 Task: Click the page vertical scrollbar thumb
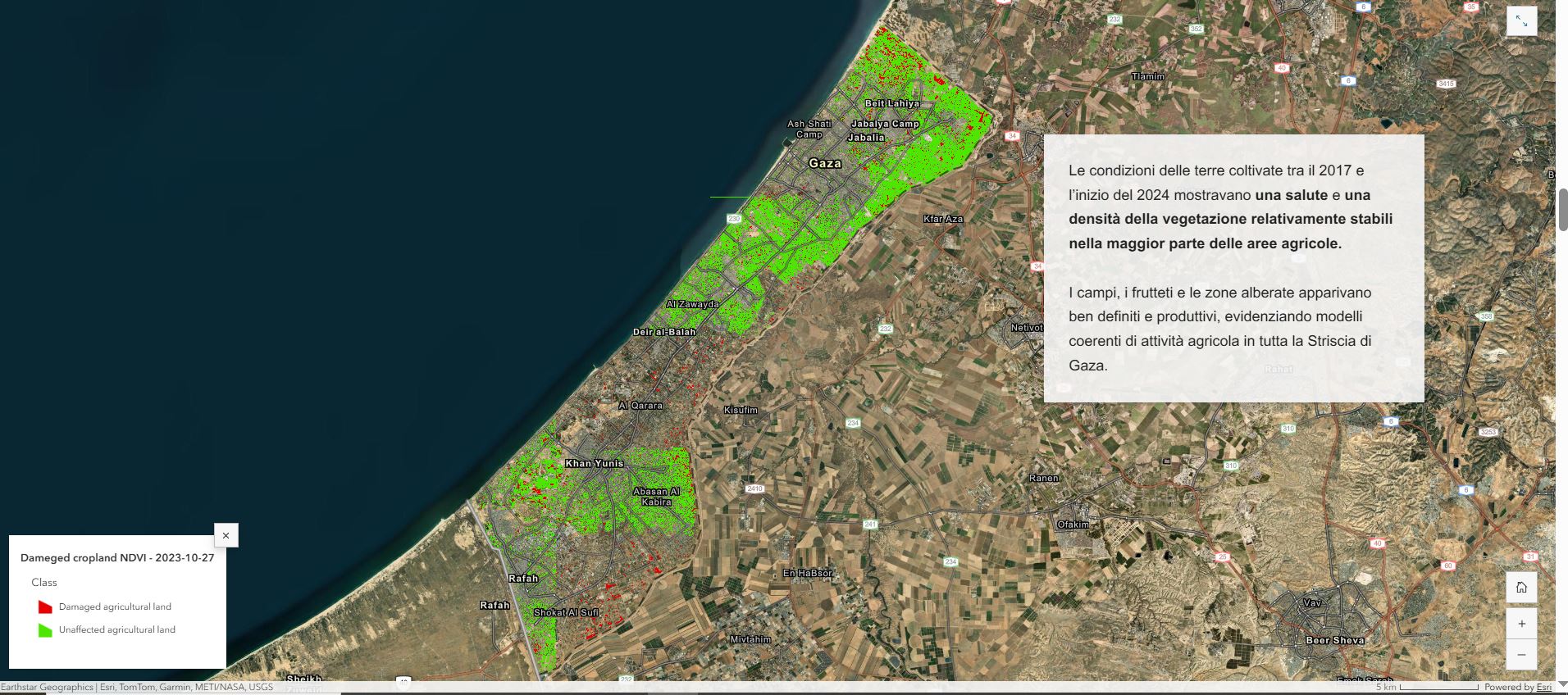pyautogui.click(x=1563, y=210)
